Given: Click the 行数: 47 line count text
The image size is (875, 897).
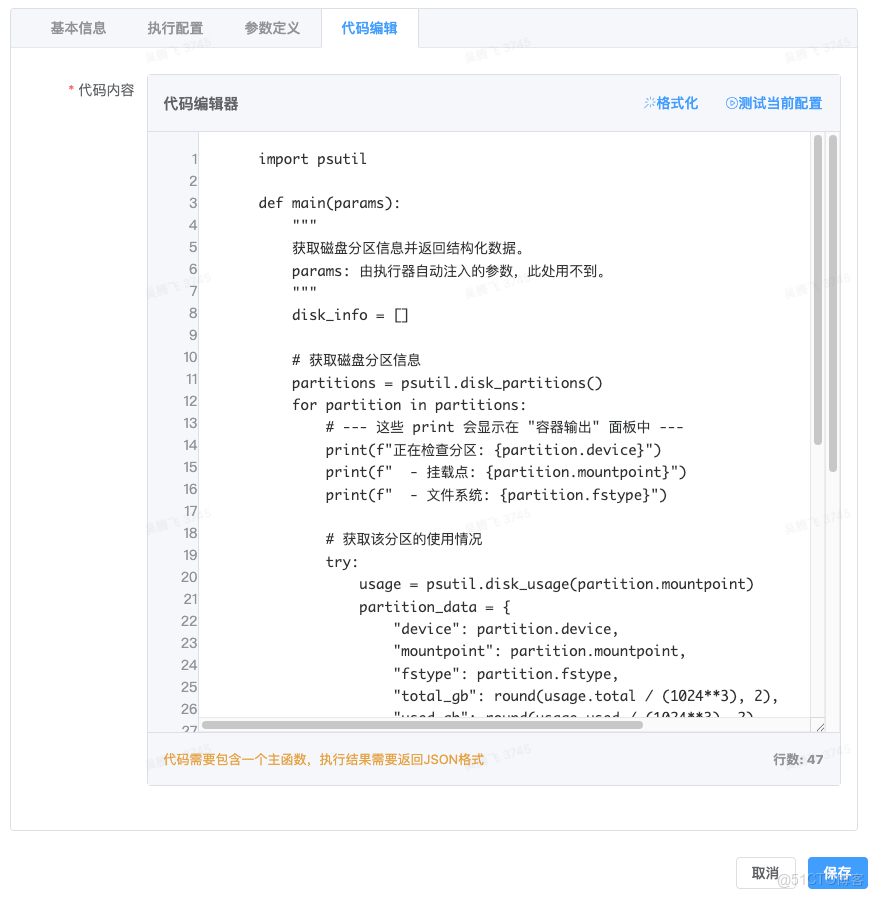Looking at the screenshot, I should click(x=798, y=759).
